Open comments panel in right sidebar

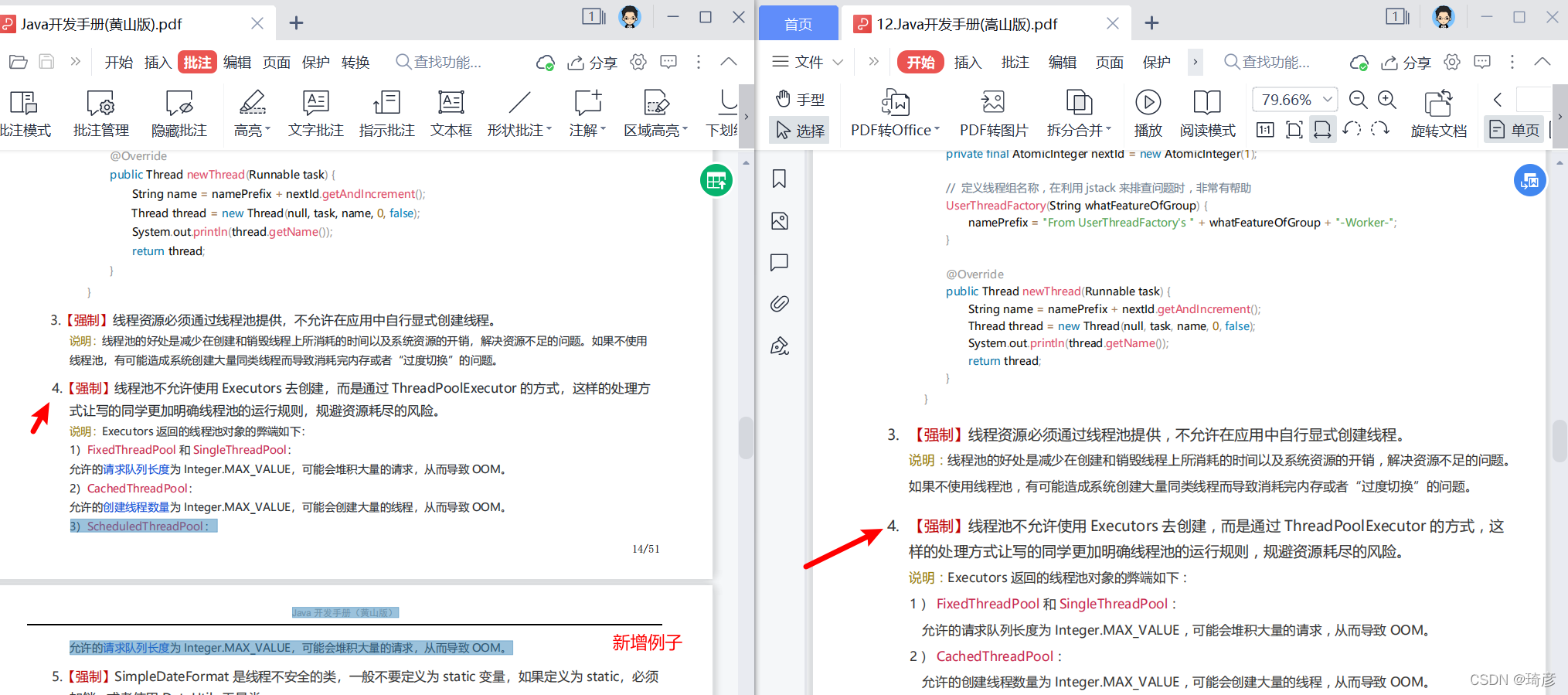coord(779,262)
